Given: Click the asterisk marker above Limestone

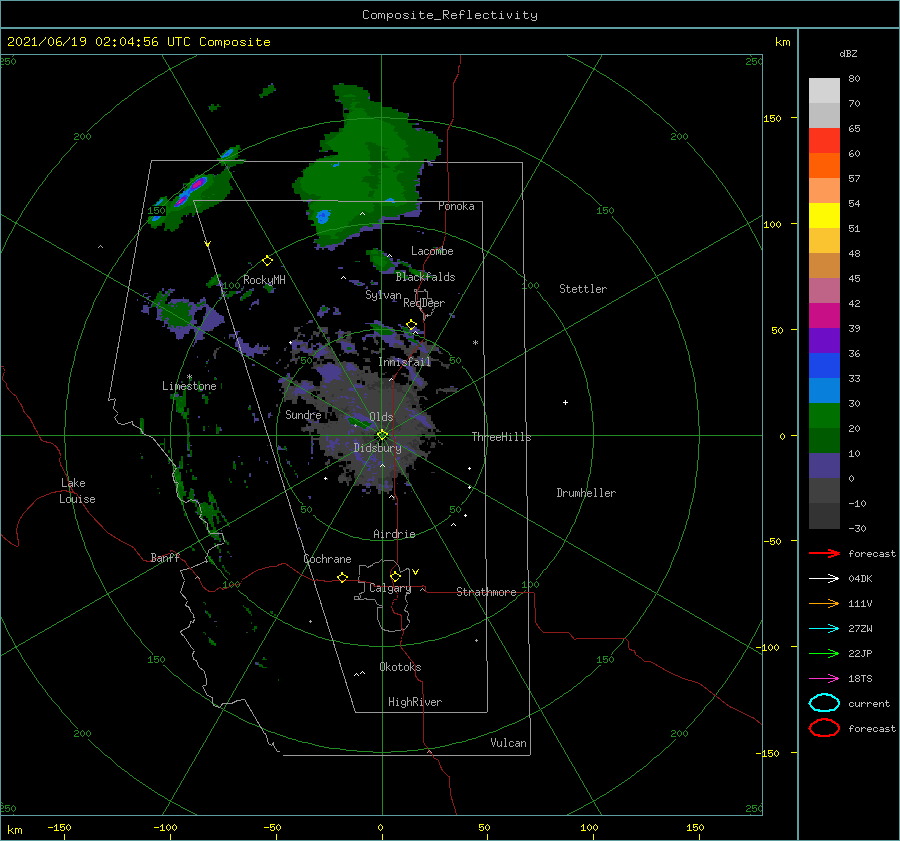Looking at the screenshot, I should (189, 377).
